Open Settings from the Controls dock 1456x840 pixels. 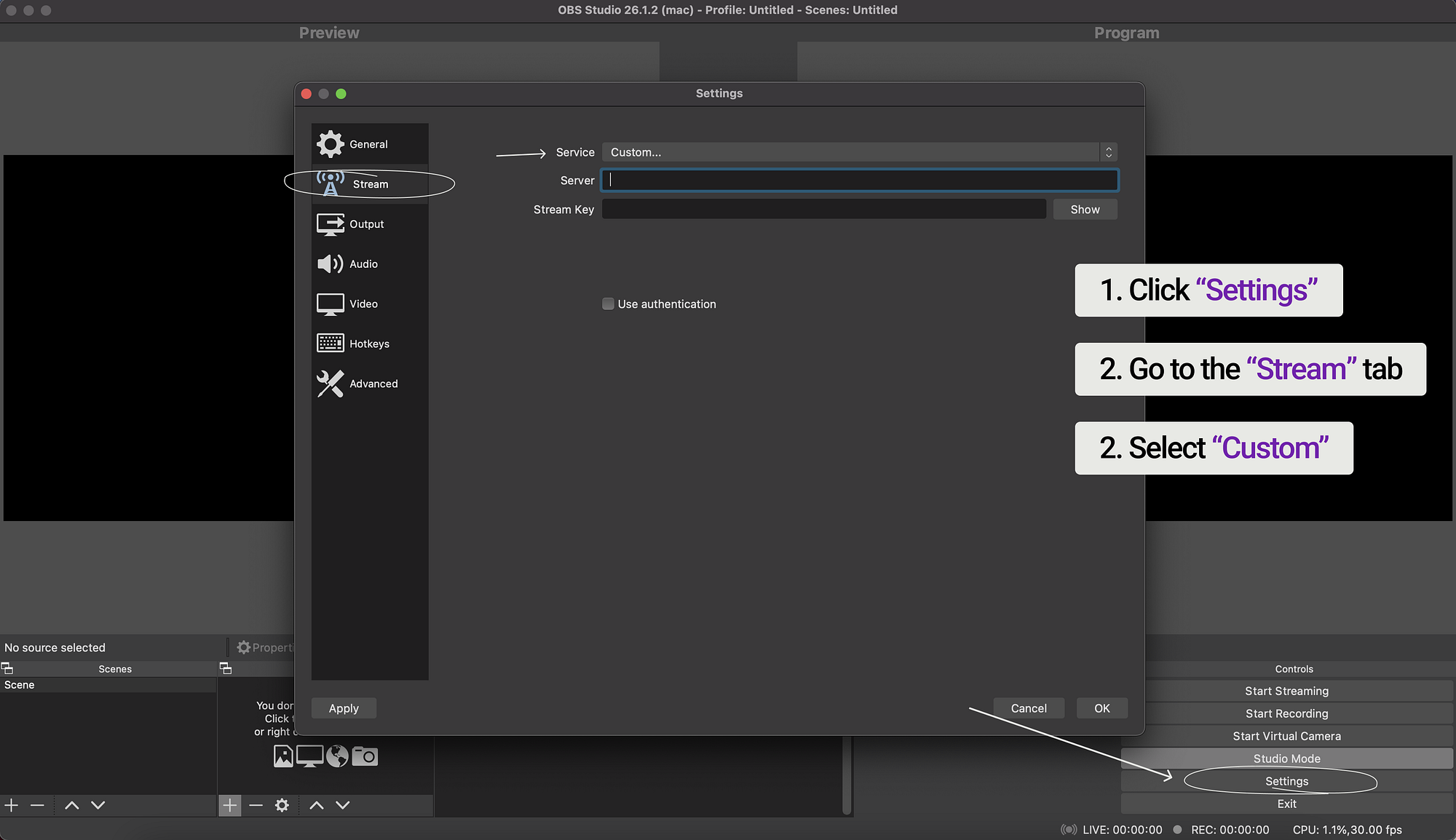click(x=1286, y=782)
